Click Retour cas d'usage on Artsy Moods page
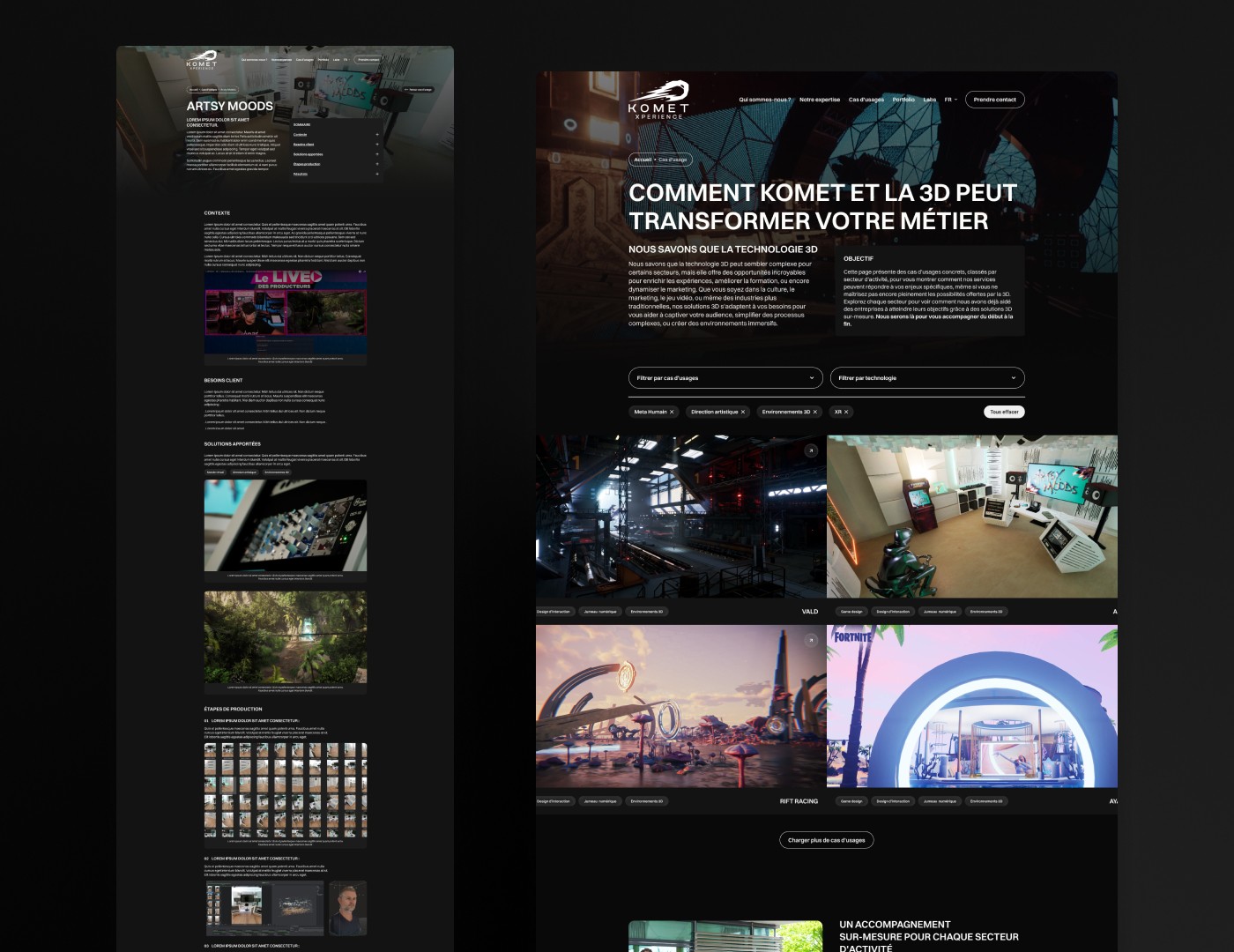This screenshot has height=952, width=1234. pyautogui.click(x=418, y=89)
